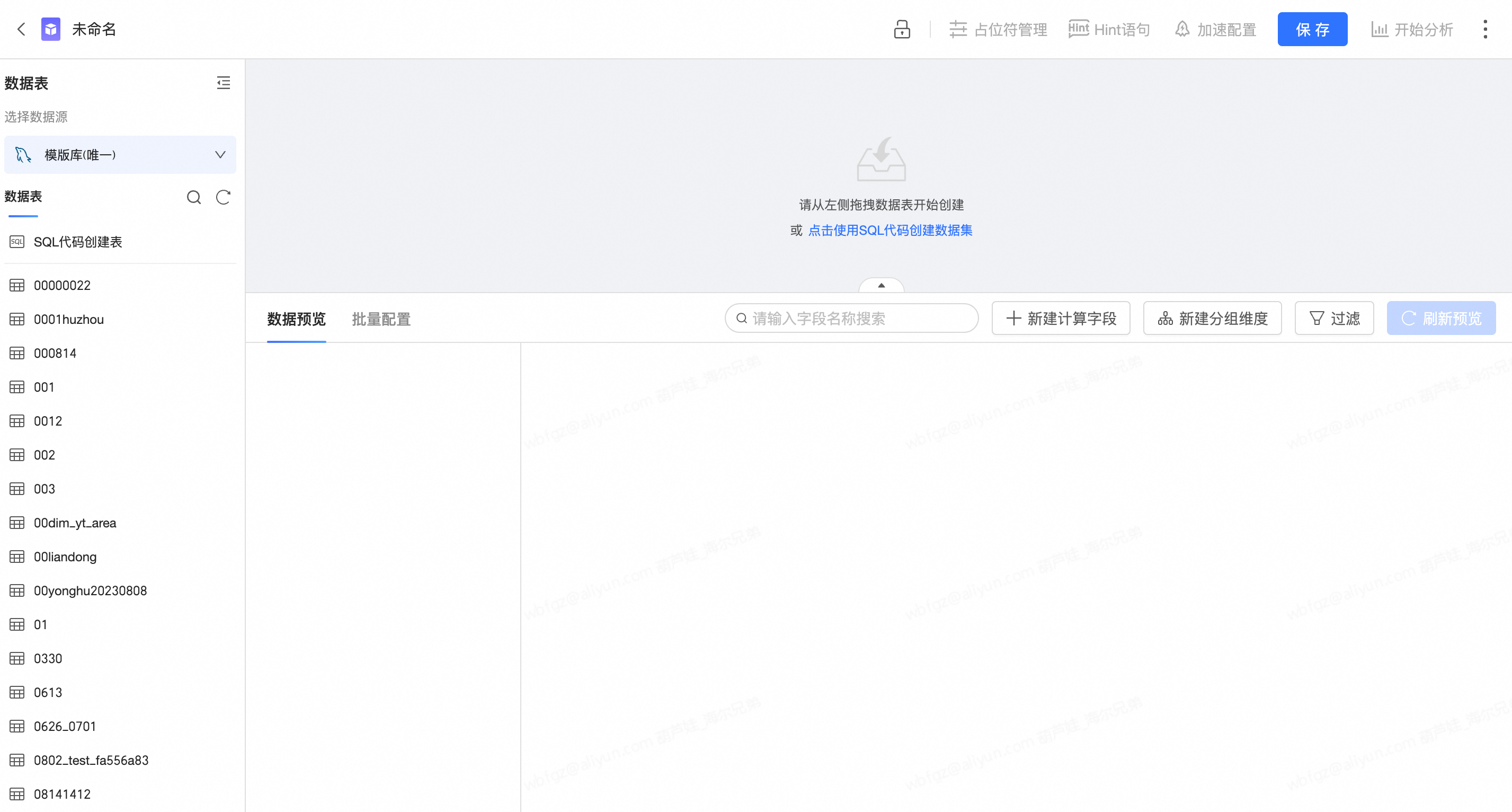Click the field name search input
This screenshot has height=812, width=1512.
coord(852,318)
